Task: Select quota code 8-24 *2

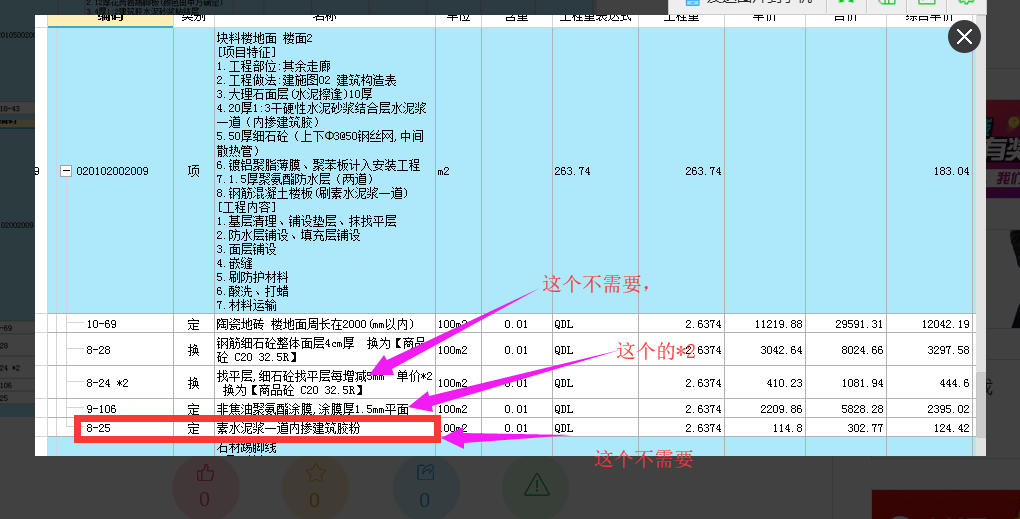Action: click(107, 383)
